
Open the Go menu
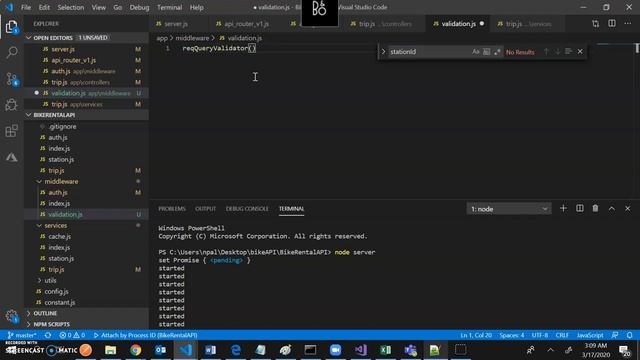pyautogui.click(x=118, y=7)
